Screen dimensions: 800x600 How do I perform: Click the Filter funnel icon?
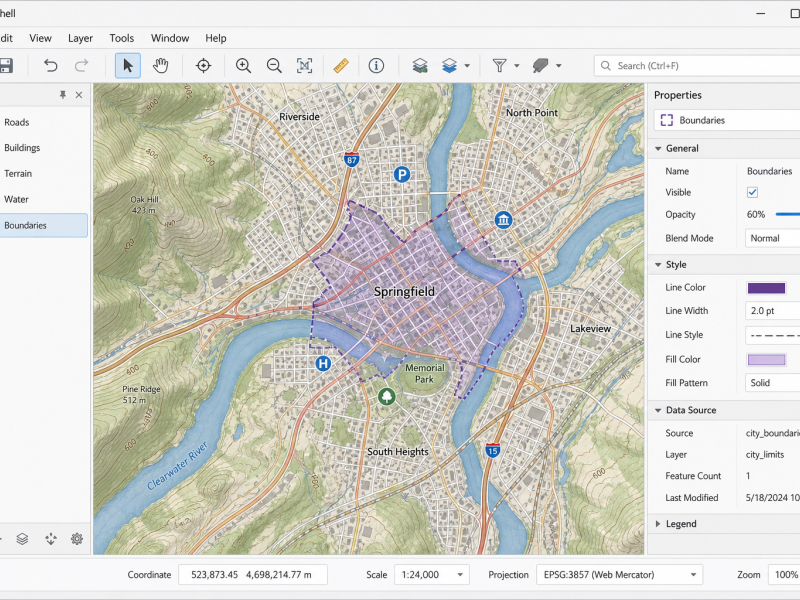coord(499,65)
